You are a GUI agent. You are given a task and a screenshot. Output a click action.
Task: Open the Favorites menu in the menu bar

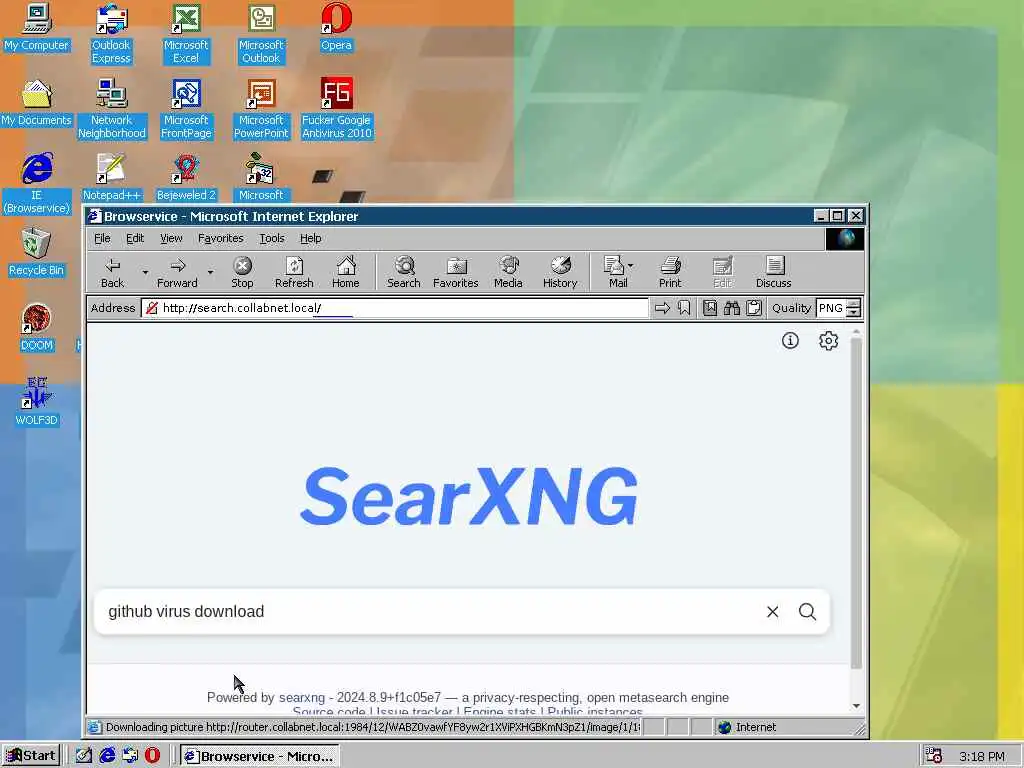[x=220, y=238]
